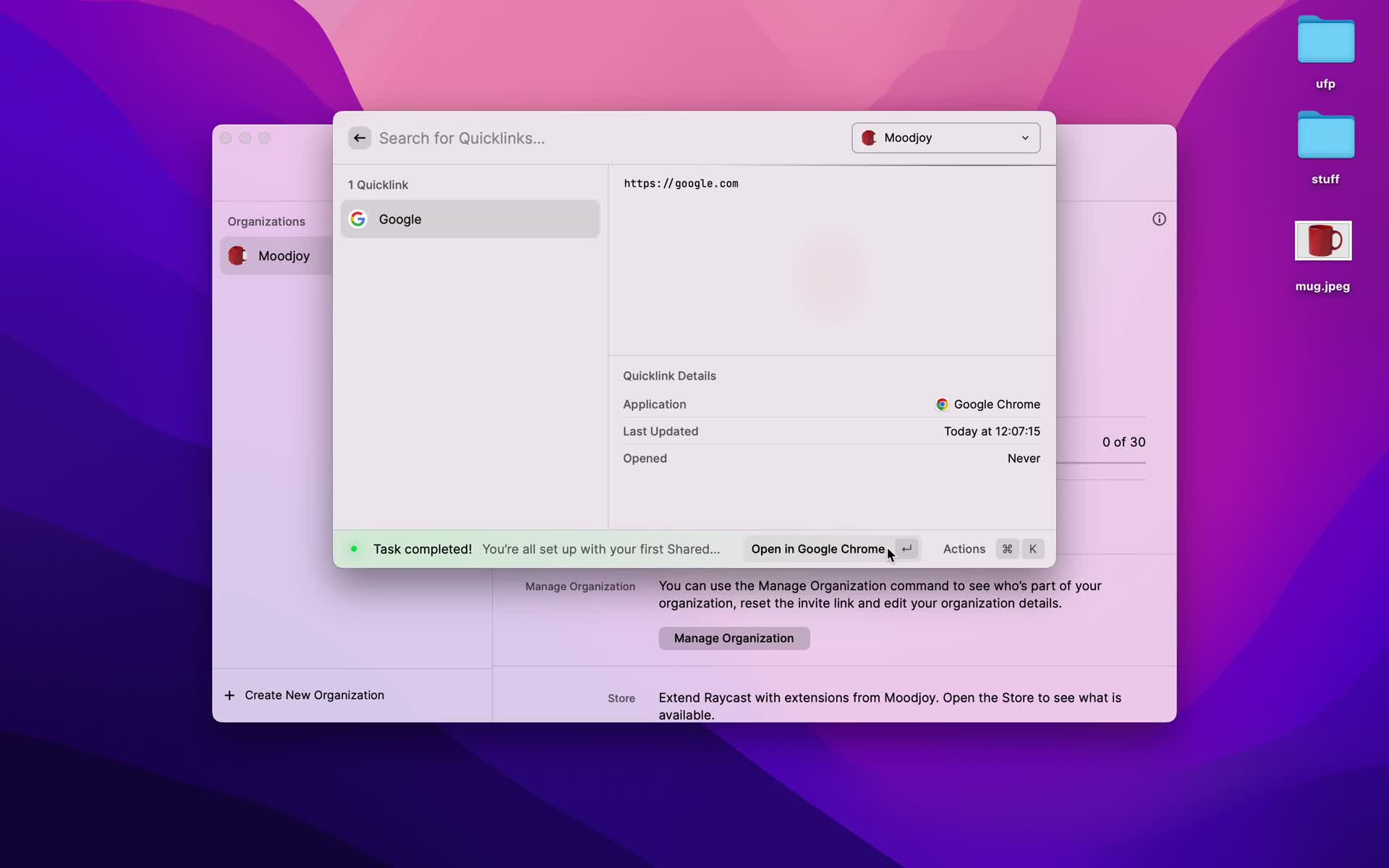Click the Moodjoy organization icon

point(239,255)
